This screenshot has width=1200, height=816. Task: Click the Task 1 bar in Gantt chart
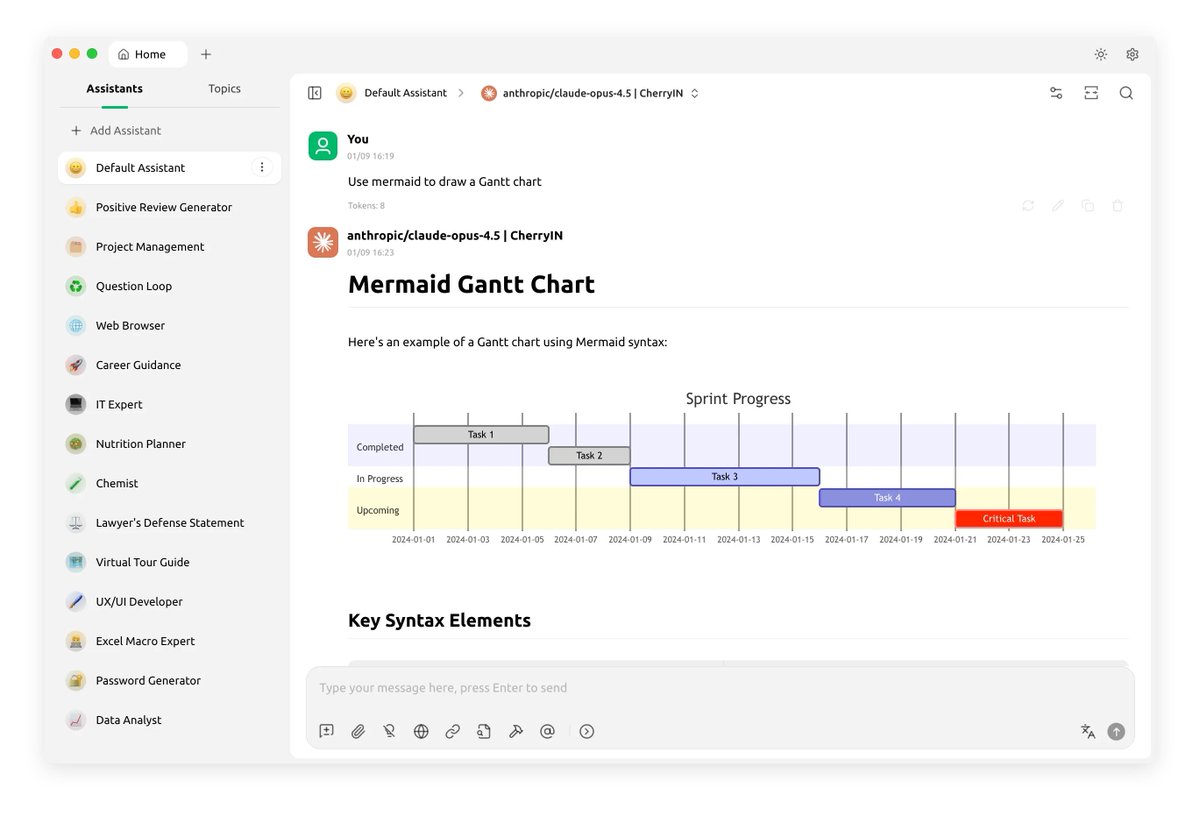(481, 435)
